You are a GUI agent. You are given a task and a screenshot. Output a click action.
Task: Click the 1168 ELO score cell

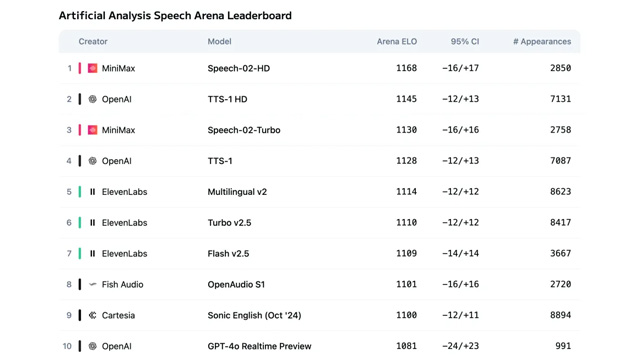tap(407, 68)
